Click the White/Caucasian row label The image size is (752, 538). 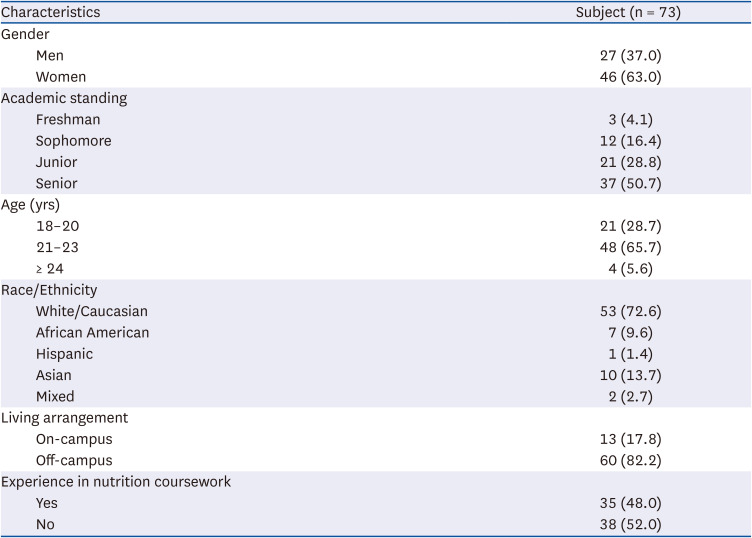[90, 311]
